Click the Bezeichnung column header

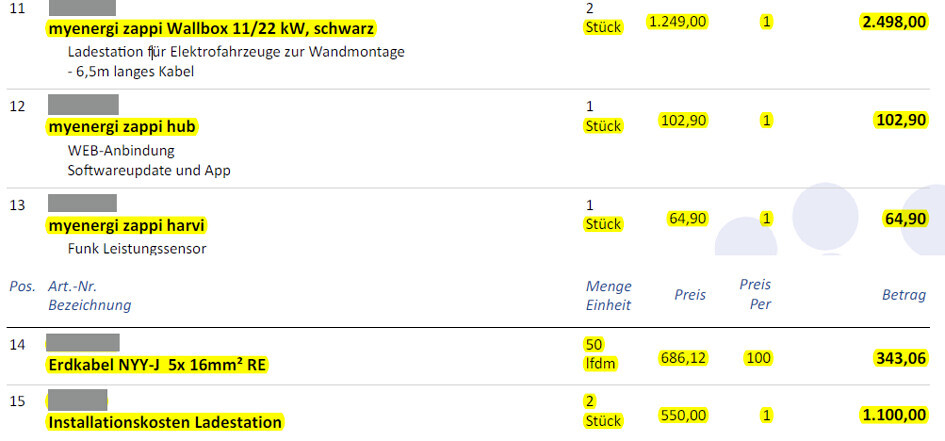90,305
